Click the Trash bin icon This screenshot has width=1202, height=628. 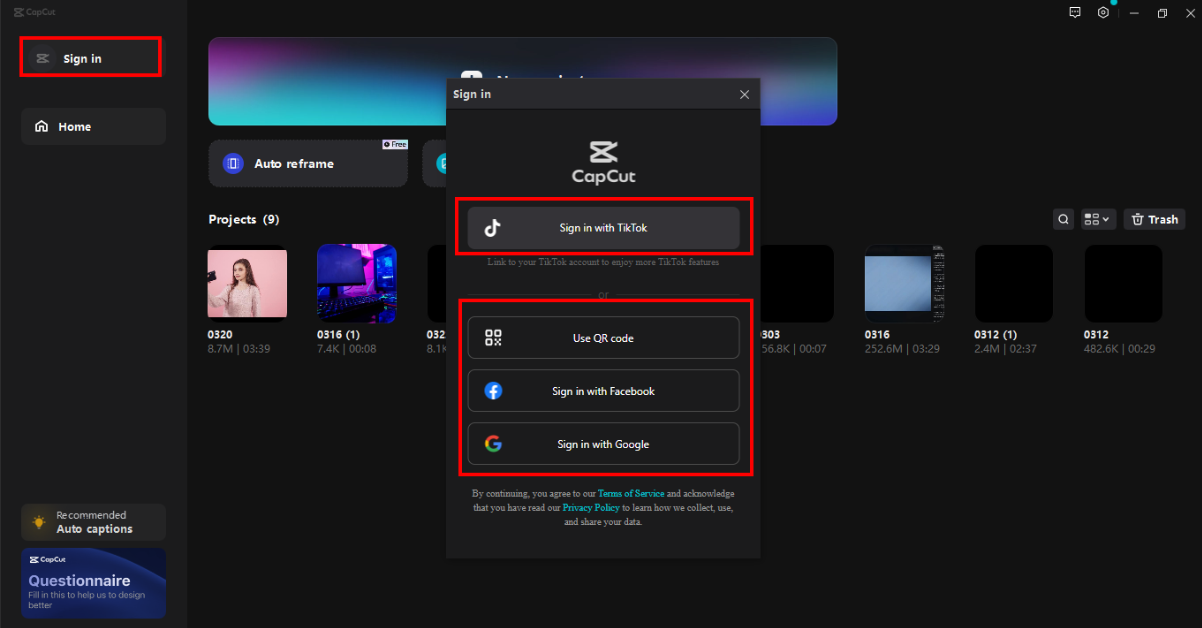[1137, 219]
